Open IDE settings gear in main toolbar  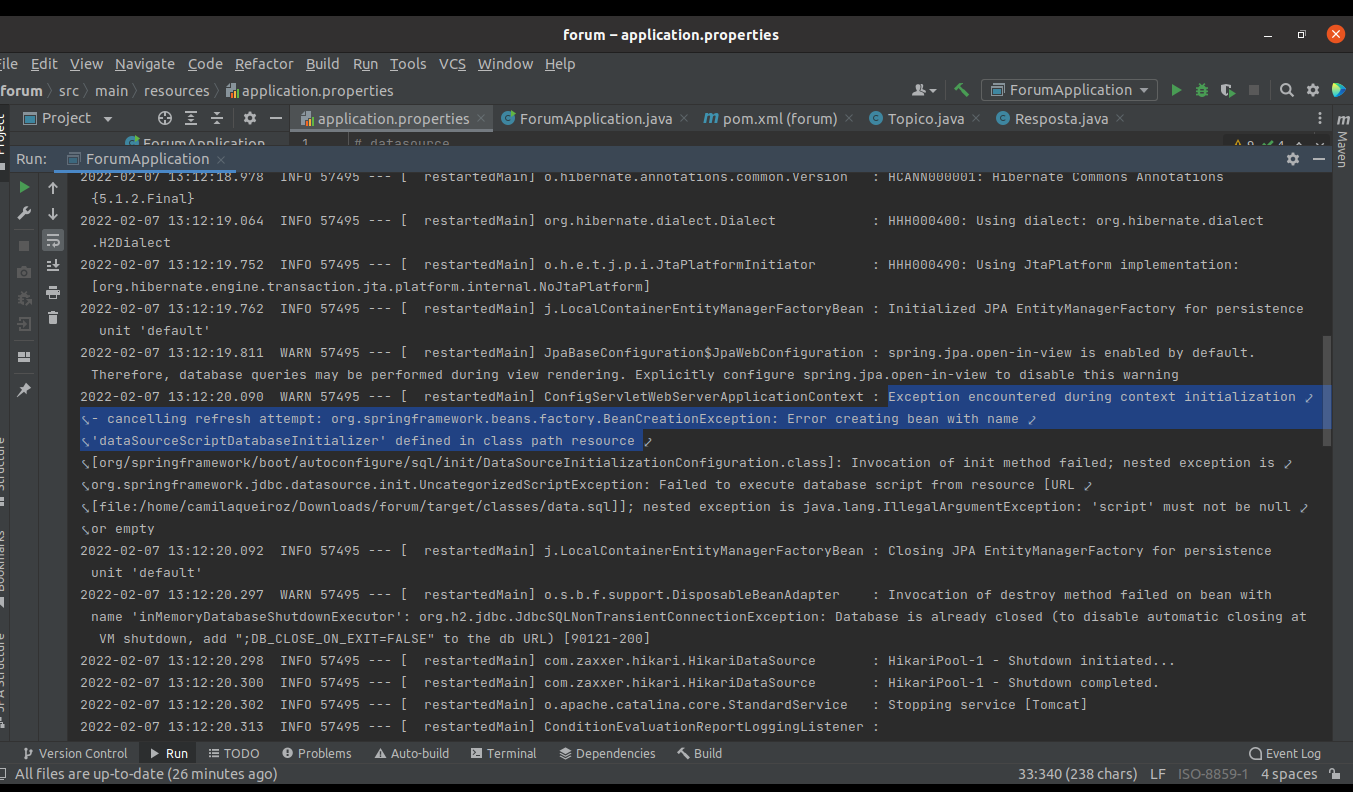click(x=1313, y=90)
